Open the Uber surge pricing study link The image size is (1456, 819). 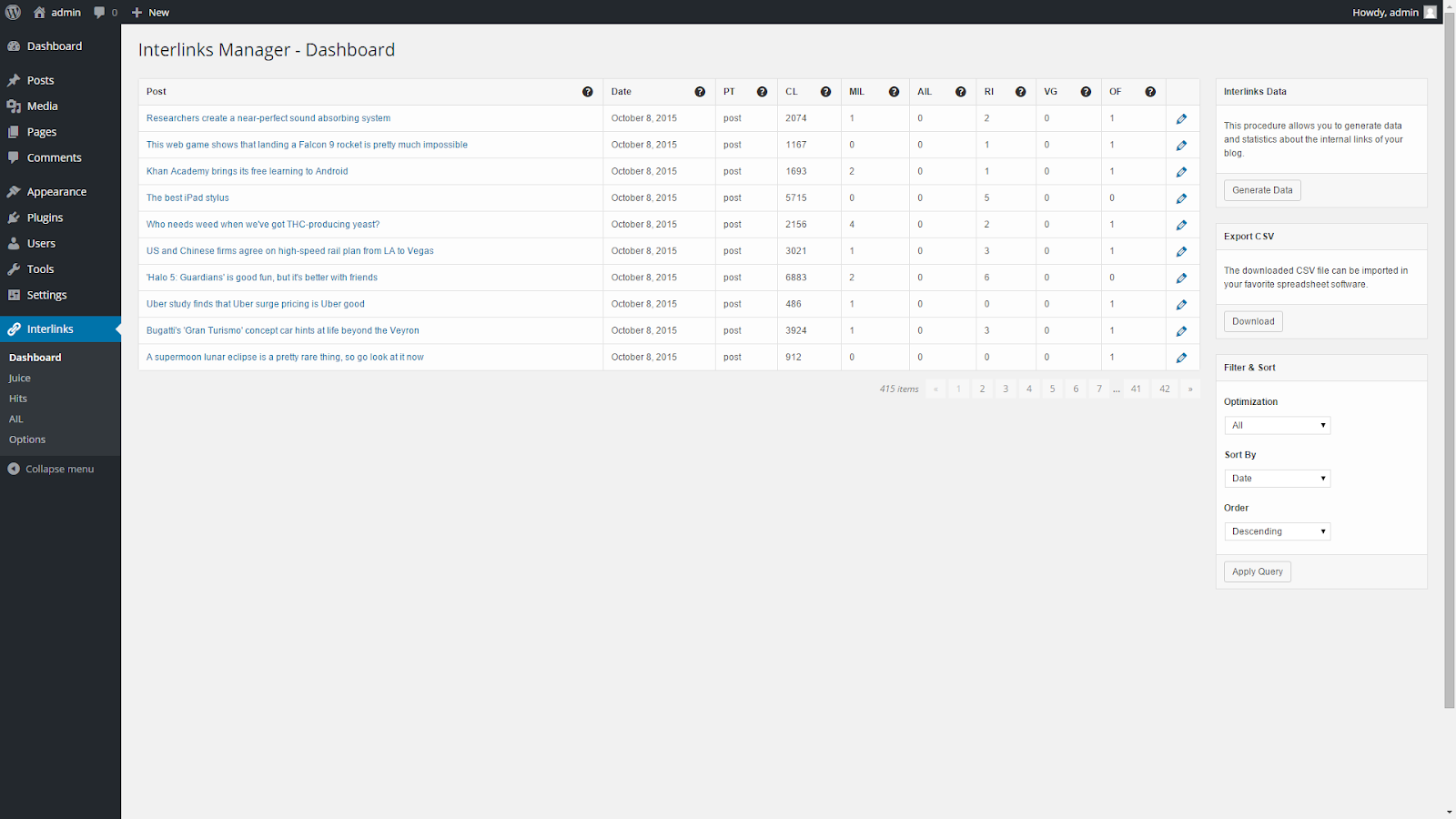pos(256,304)
